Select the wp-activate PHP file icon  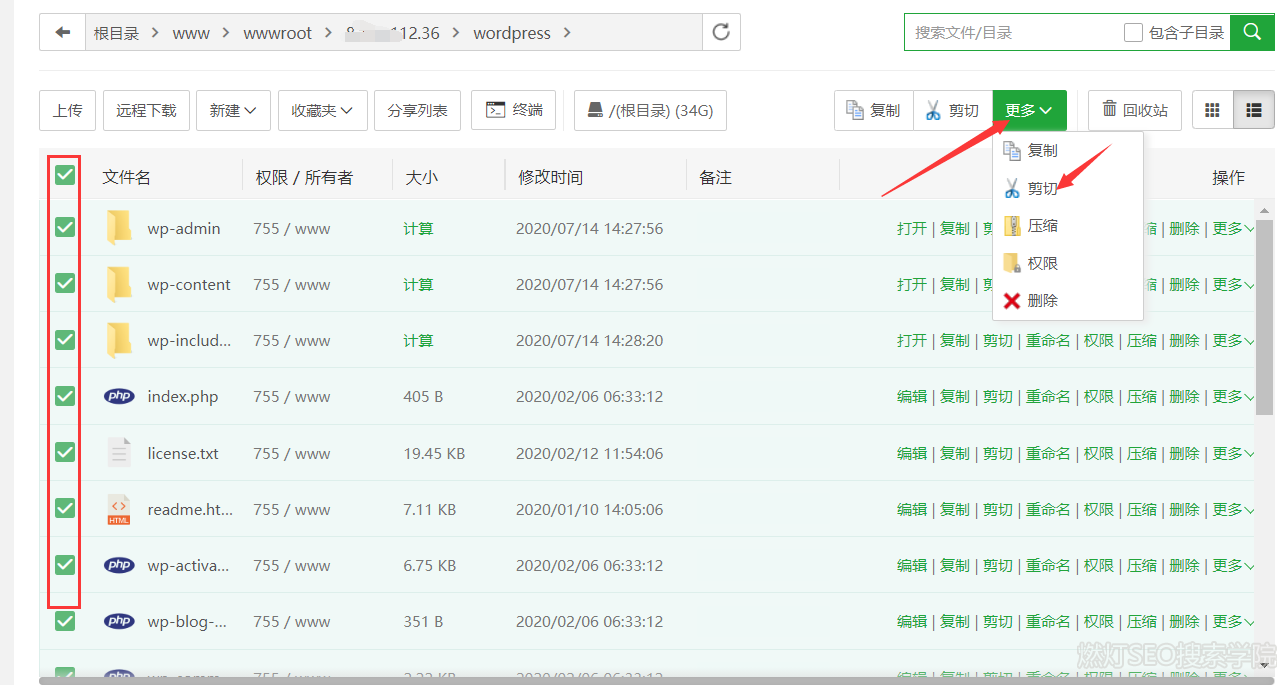(119, 565)
